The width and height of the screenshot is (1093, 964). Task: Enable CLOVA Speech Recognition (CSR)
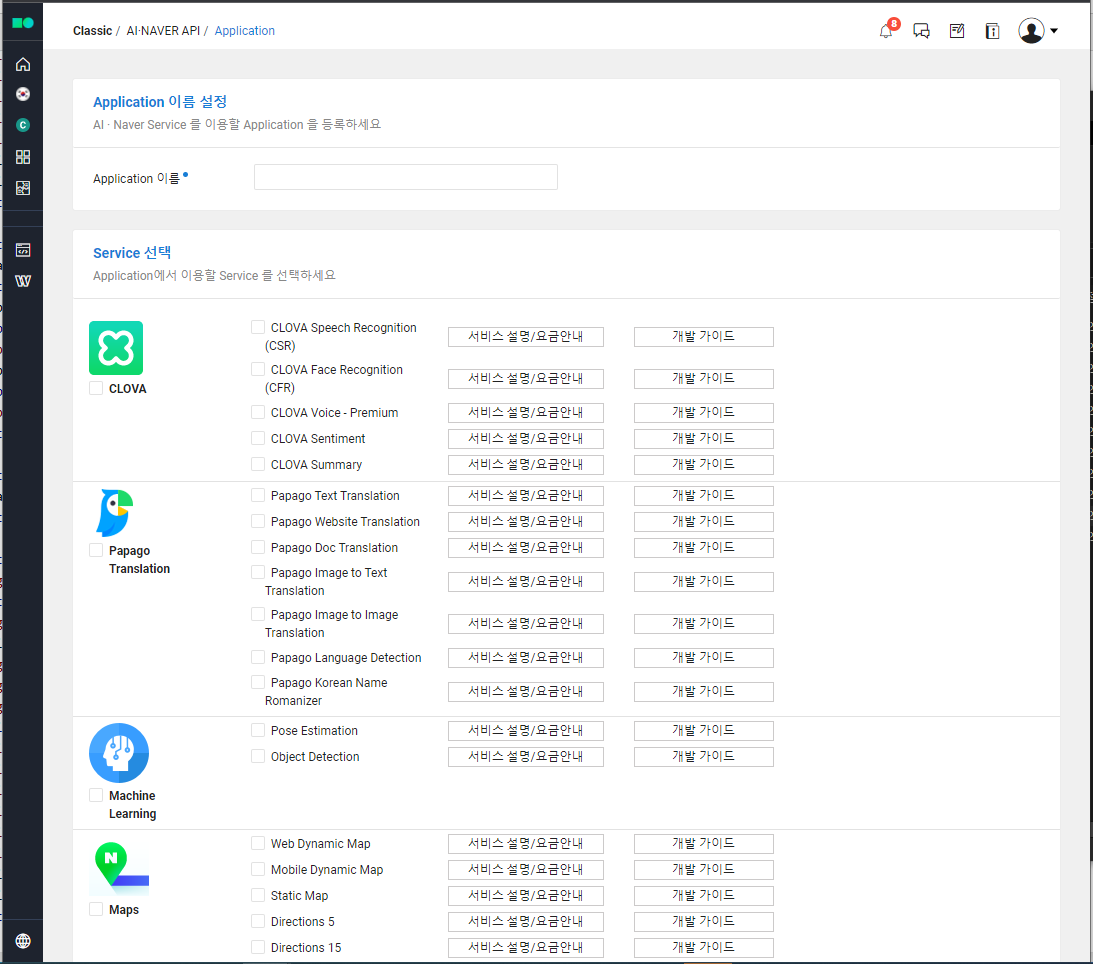(258, 327)
